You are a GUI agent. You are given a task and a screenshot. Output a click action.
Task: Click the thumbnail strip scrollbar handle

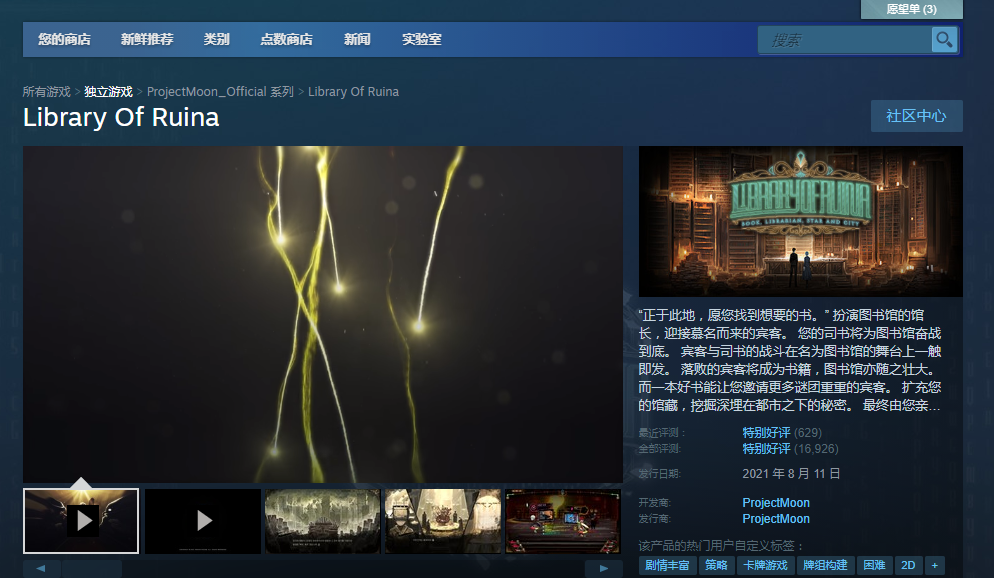(91, 568)
